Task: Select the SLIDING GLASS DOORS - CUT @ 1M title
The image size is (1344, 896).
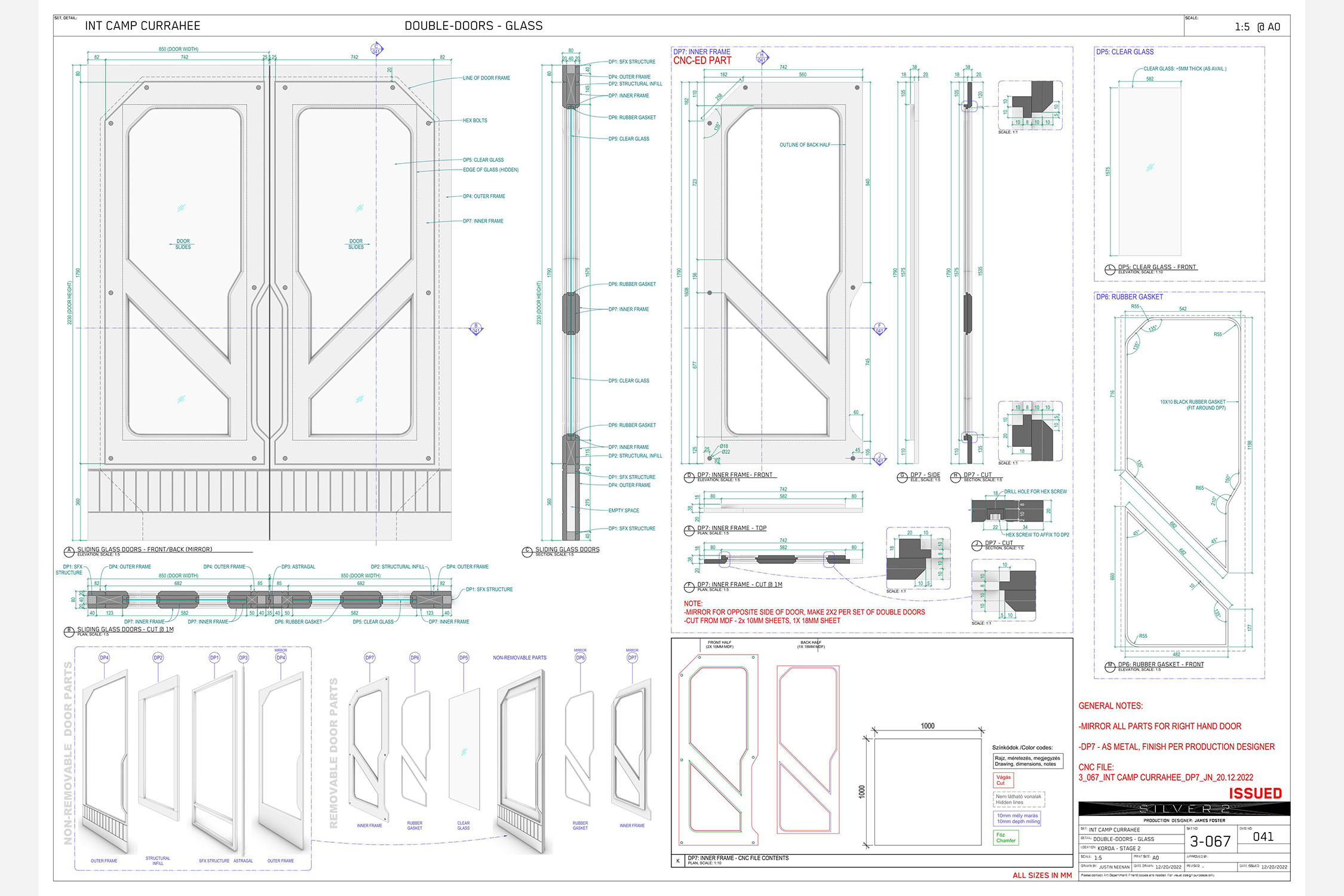Action: coord(125,630)
